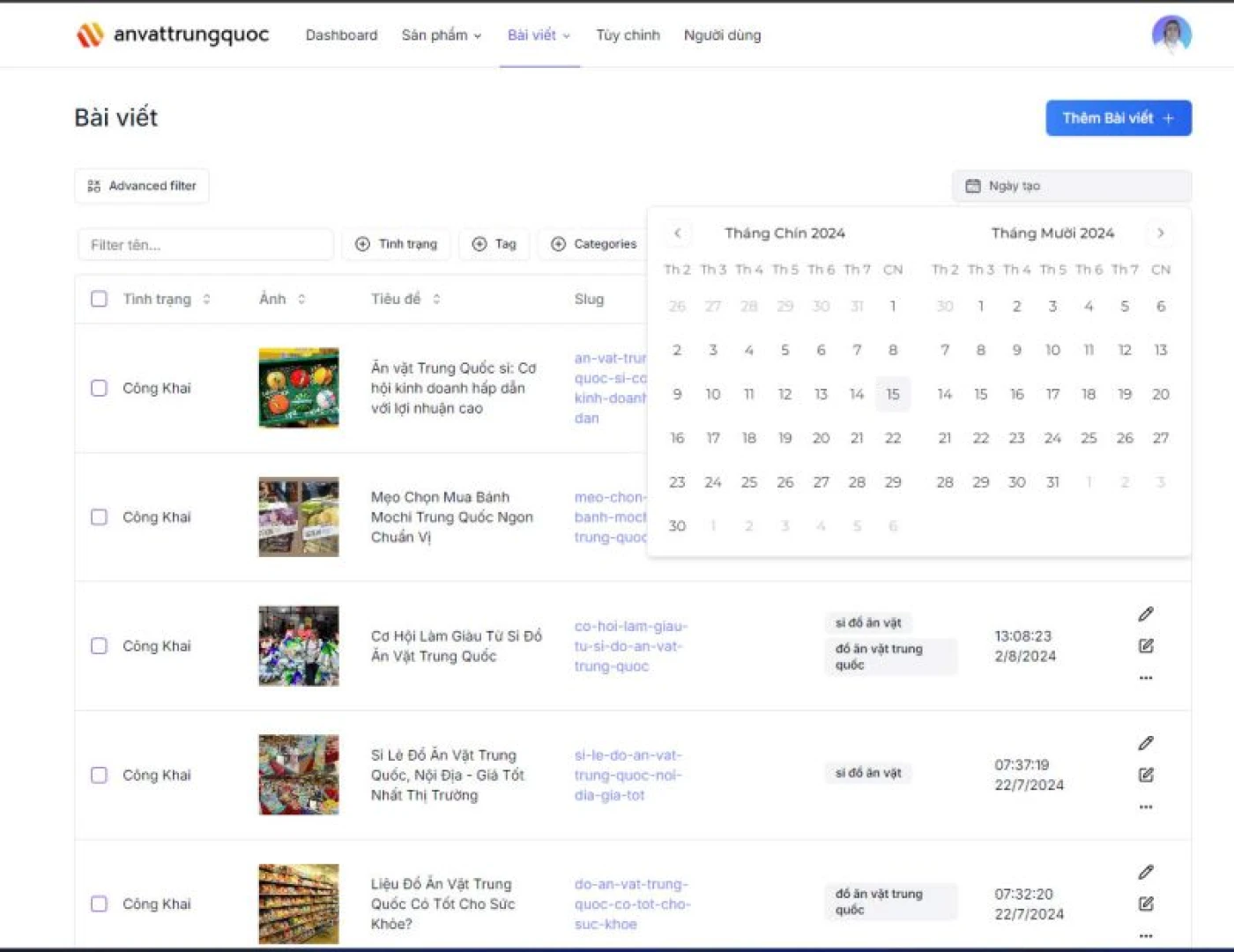Open the Advanced filter button

142,186
